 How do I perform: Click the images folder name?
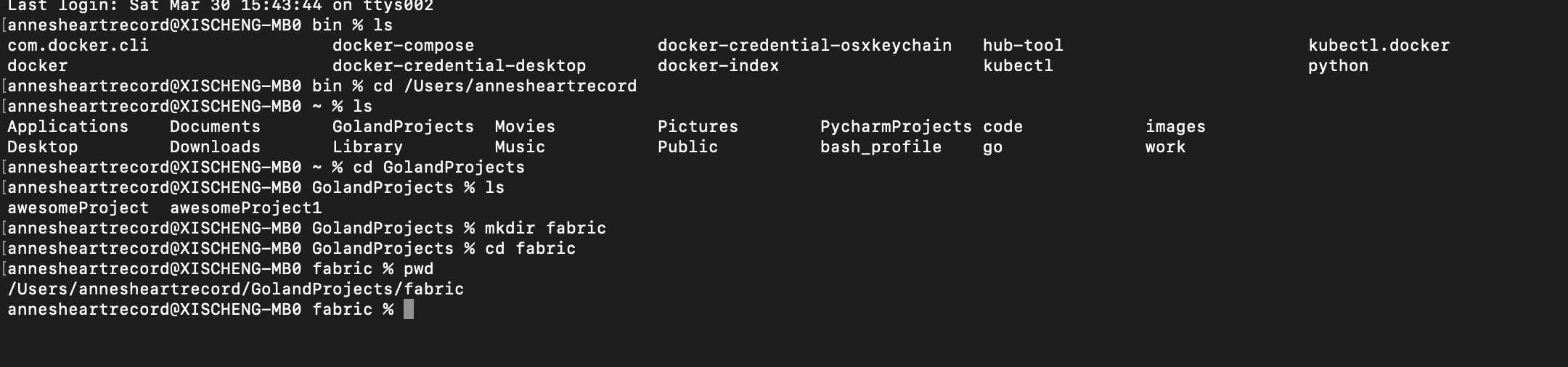pos(1175,127)
